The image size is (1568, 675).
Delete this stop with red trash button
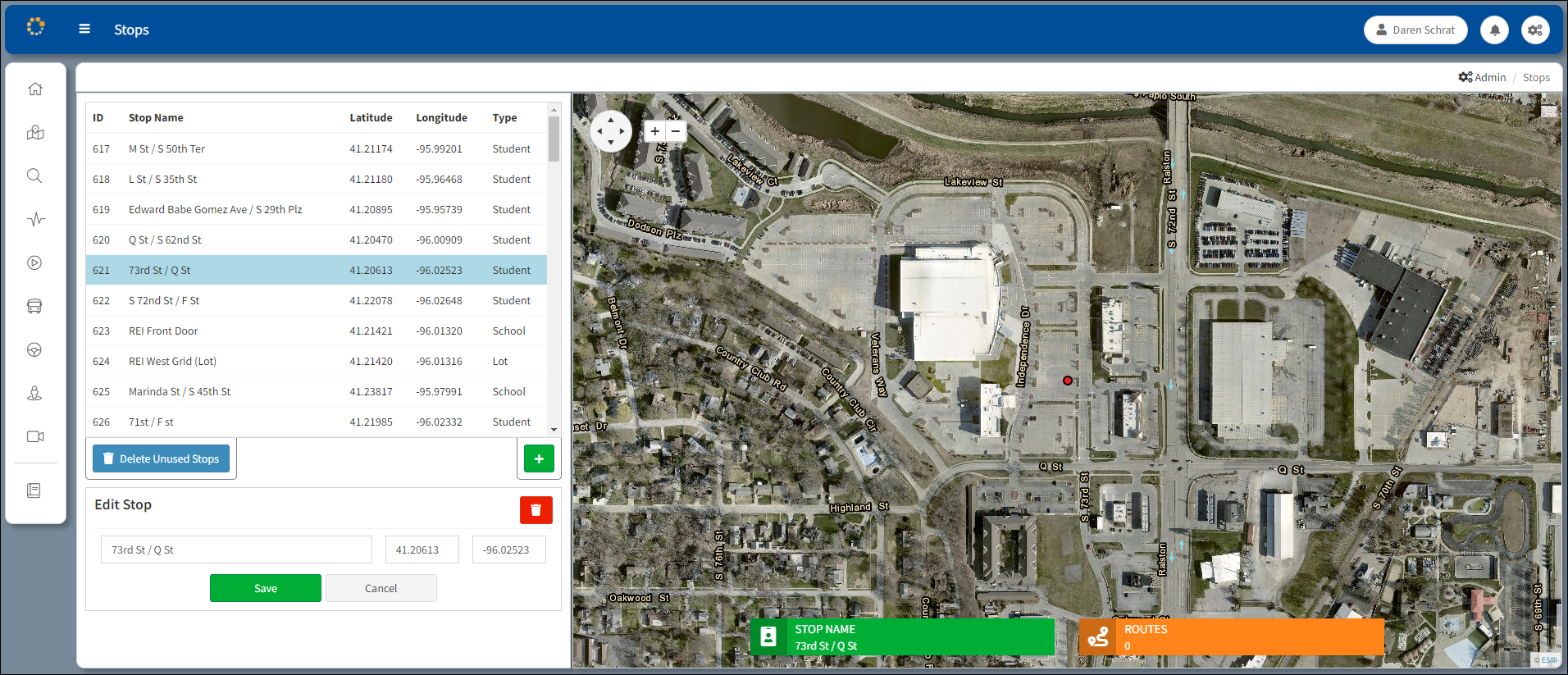pyautogui.click(x=536, y=510)
